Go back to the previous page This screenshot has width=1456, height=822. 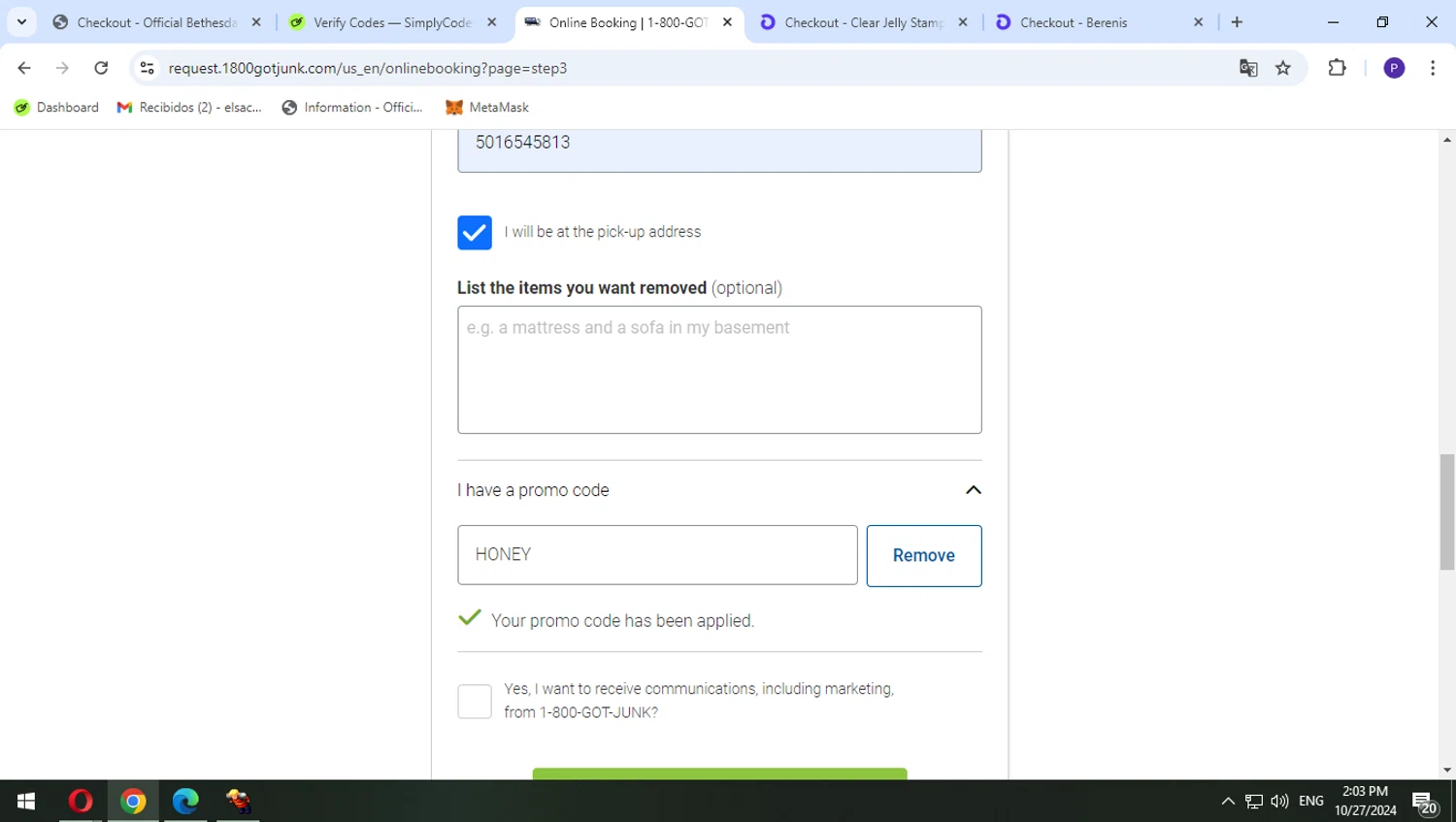coord(24,68)
